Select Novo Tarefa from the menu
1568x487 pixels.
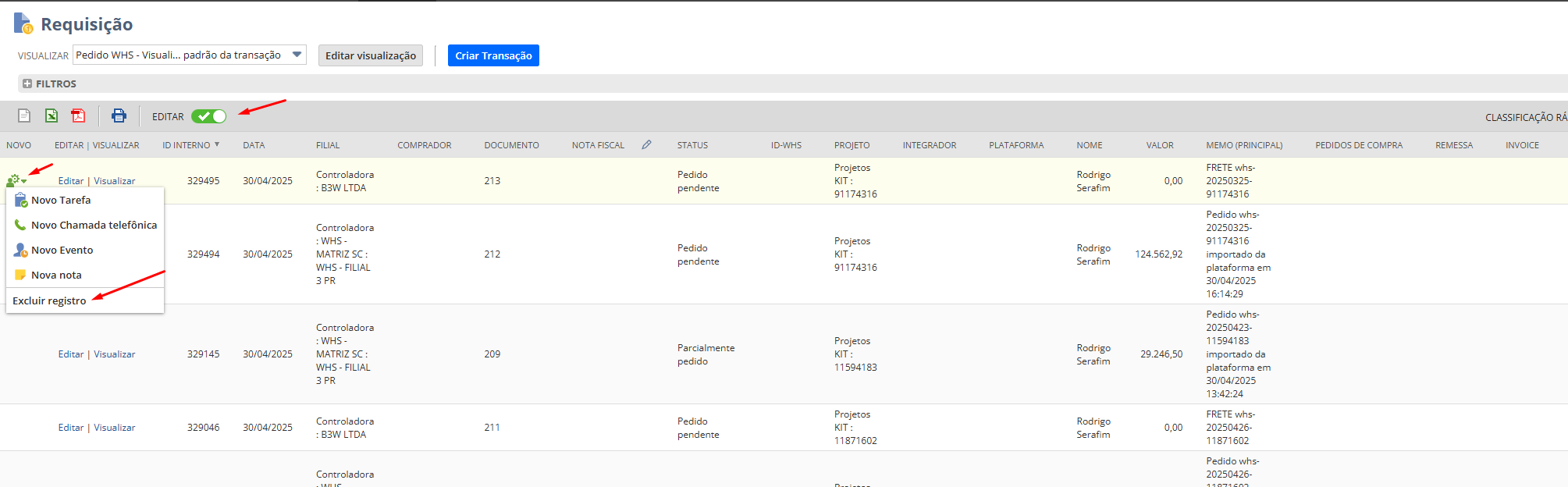pos(61,201)
